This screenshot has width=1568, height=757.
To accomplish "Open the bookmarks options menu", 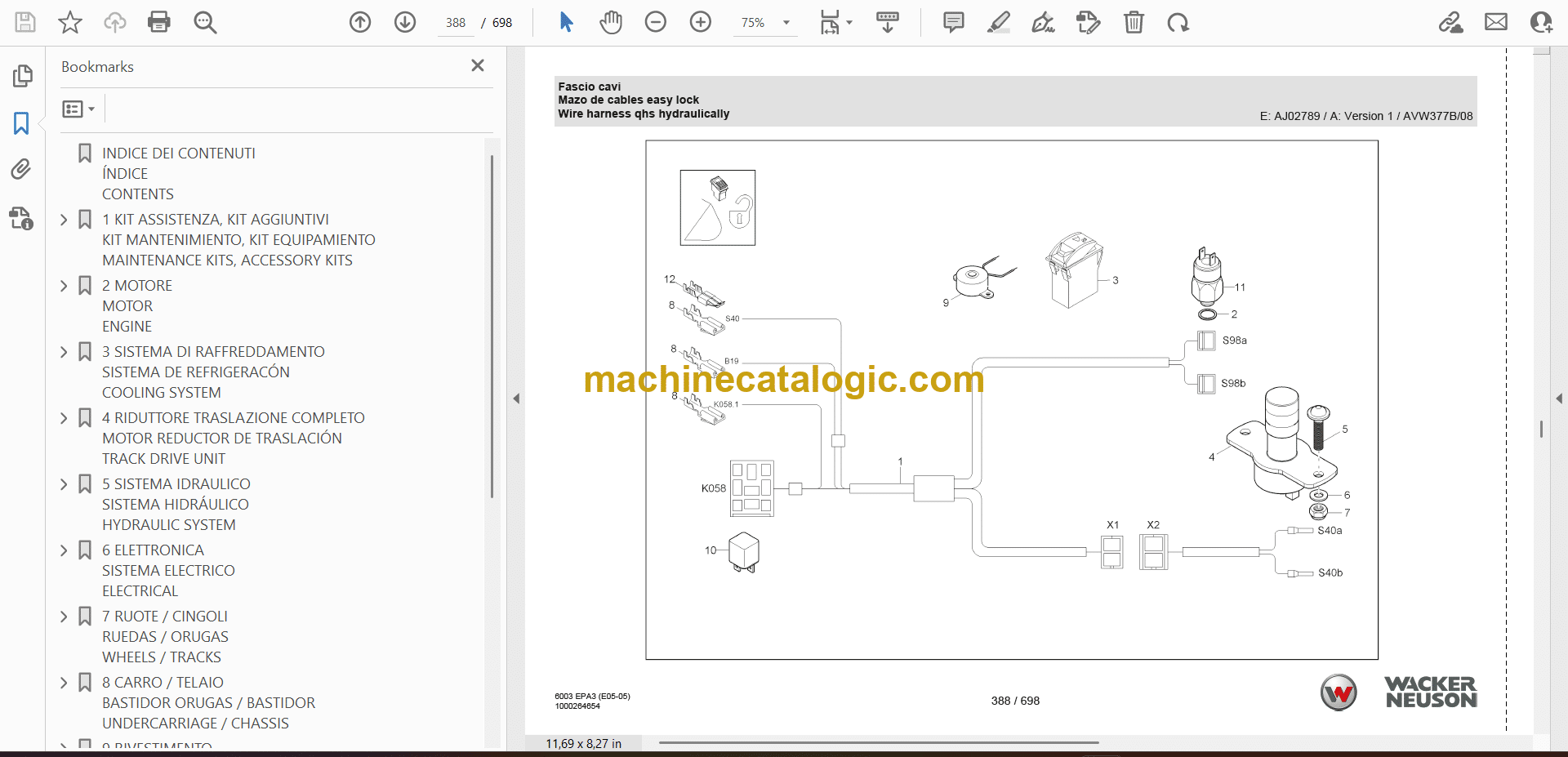I will point(78,109).
